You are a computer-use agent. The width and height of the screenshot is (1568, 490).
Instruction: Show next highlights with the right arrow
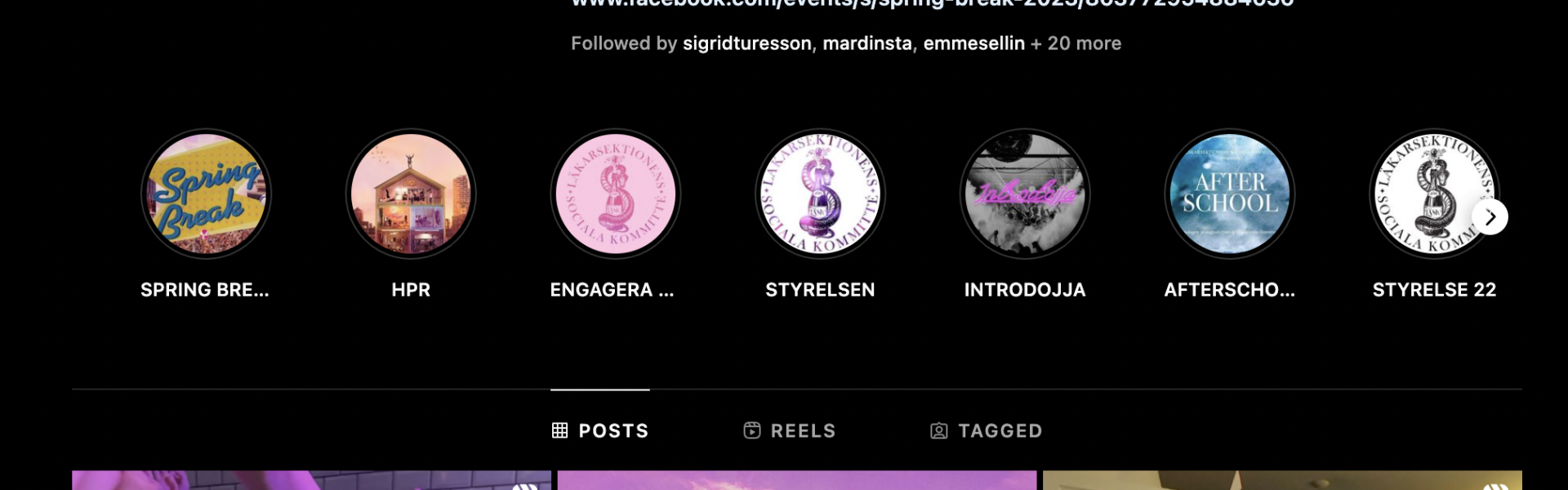[1490, 217]
